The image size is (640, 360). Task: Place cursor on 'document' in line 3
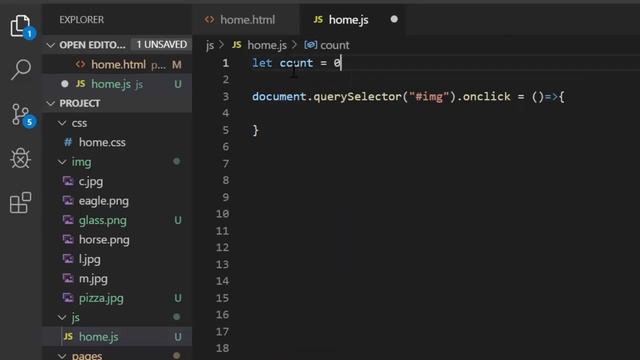point(279,97)
